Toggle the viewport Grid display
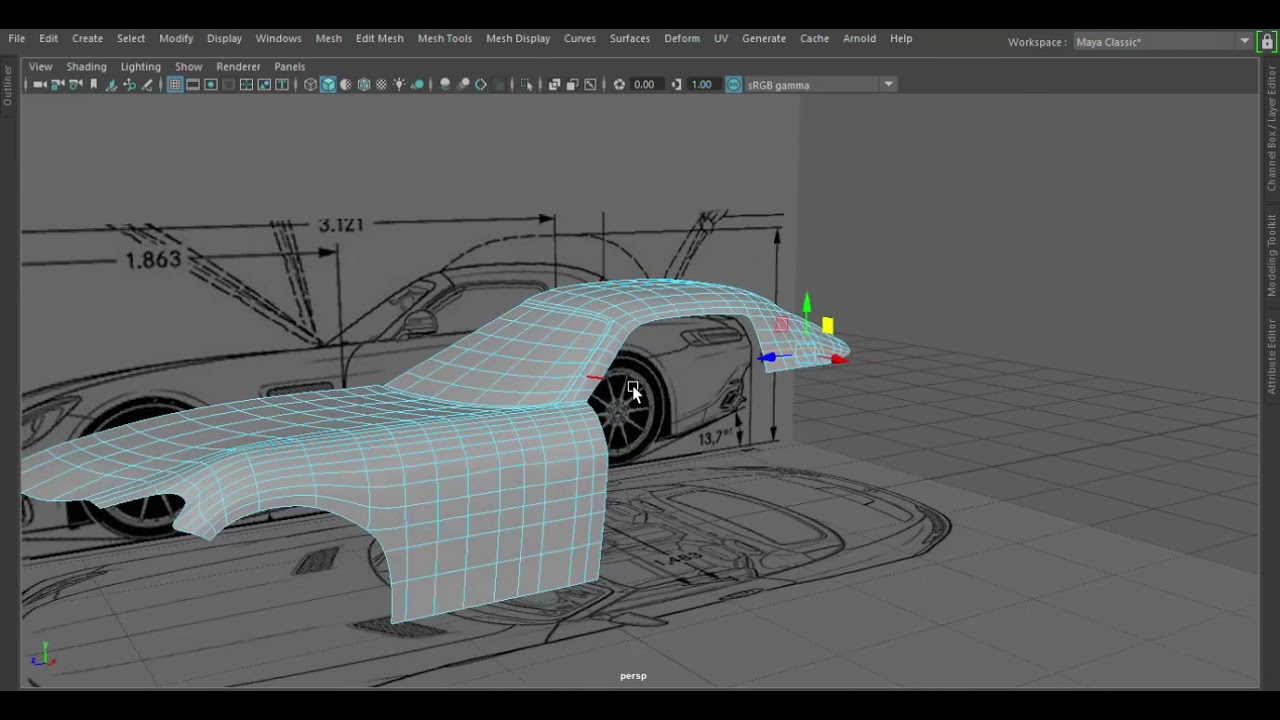Image resolution: width=1280 pixels, height=720 pixels. click(175, 85)
